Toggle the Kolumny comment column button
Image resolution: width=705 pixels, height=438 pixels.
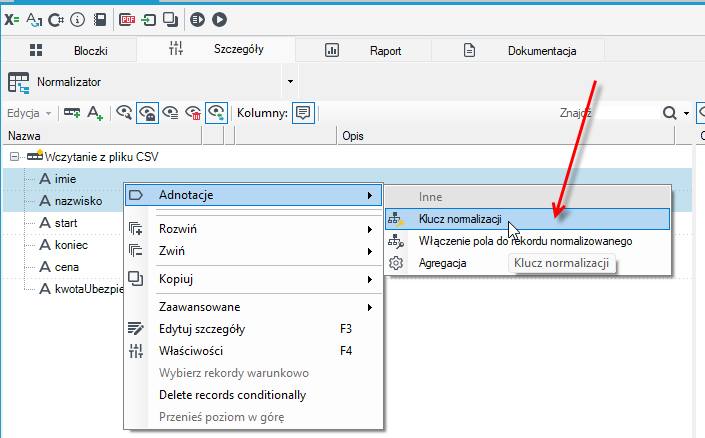point(303,113)
